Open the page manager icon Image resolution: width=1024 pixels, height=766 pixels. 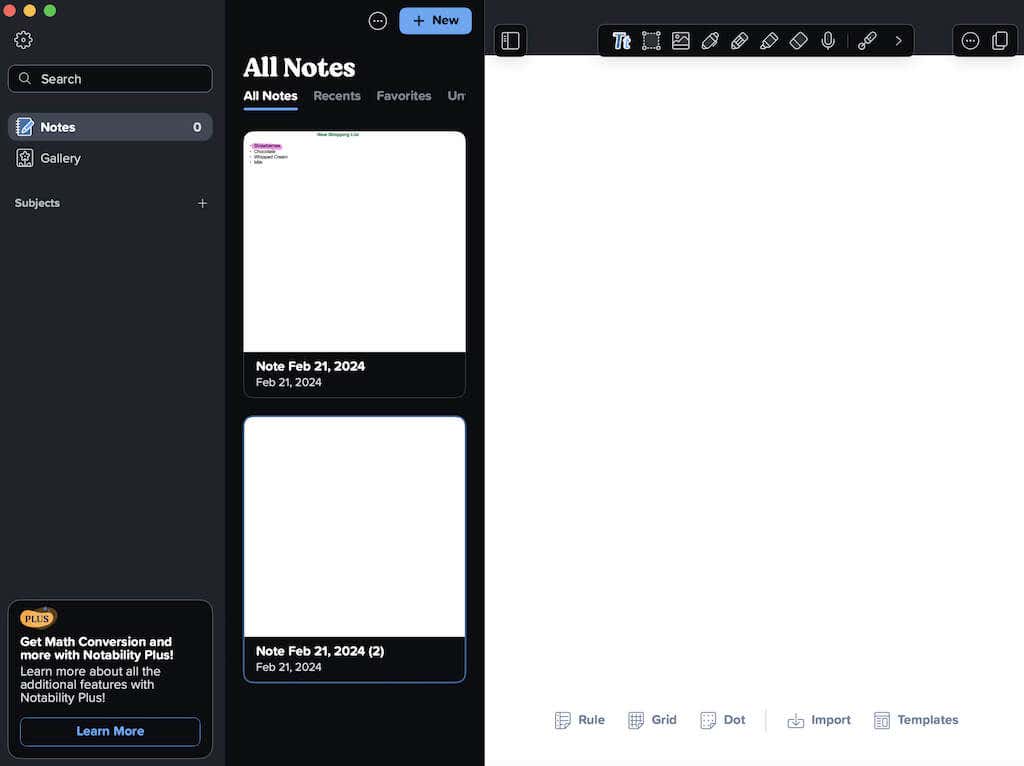click(1001, 40)
